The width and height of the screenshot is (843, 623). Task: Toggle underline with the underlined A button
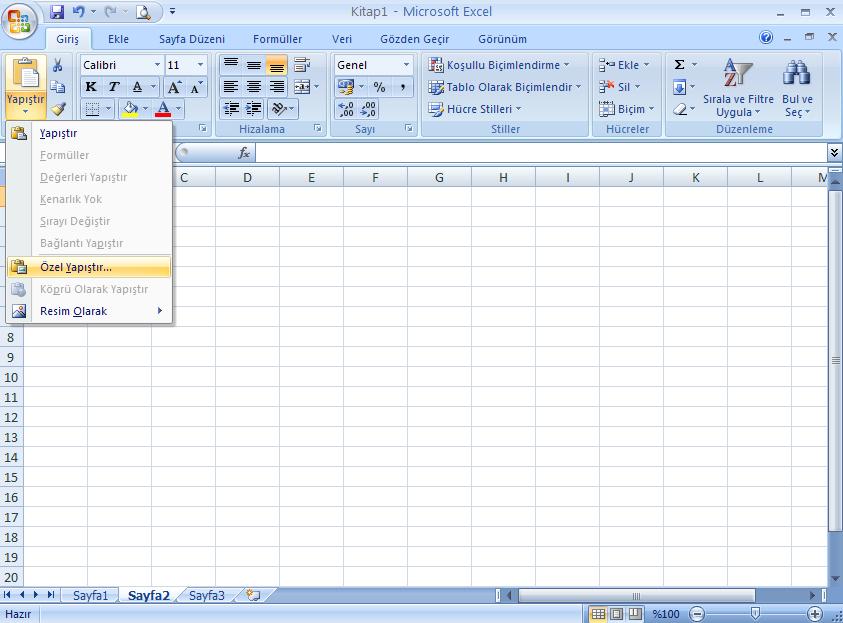pos(137,87)
